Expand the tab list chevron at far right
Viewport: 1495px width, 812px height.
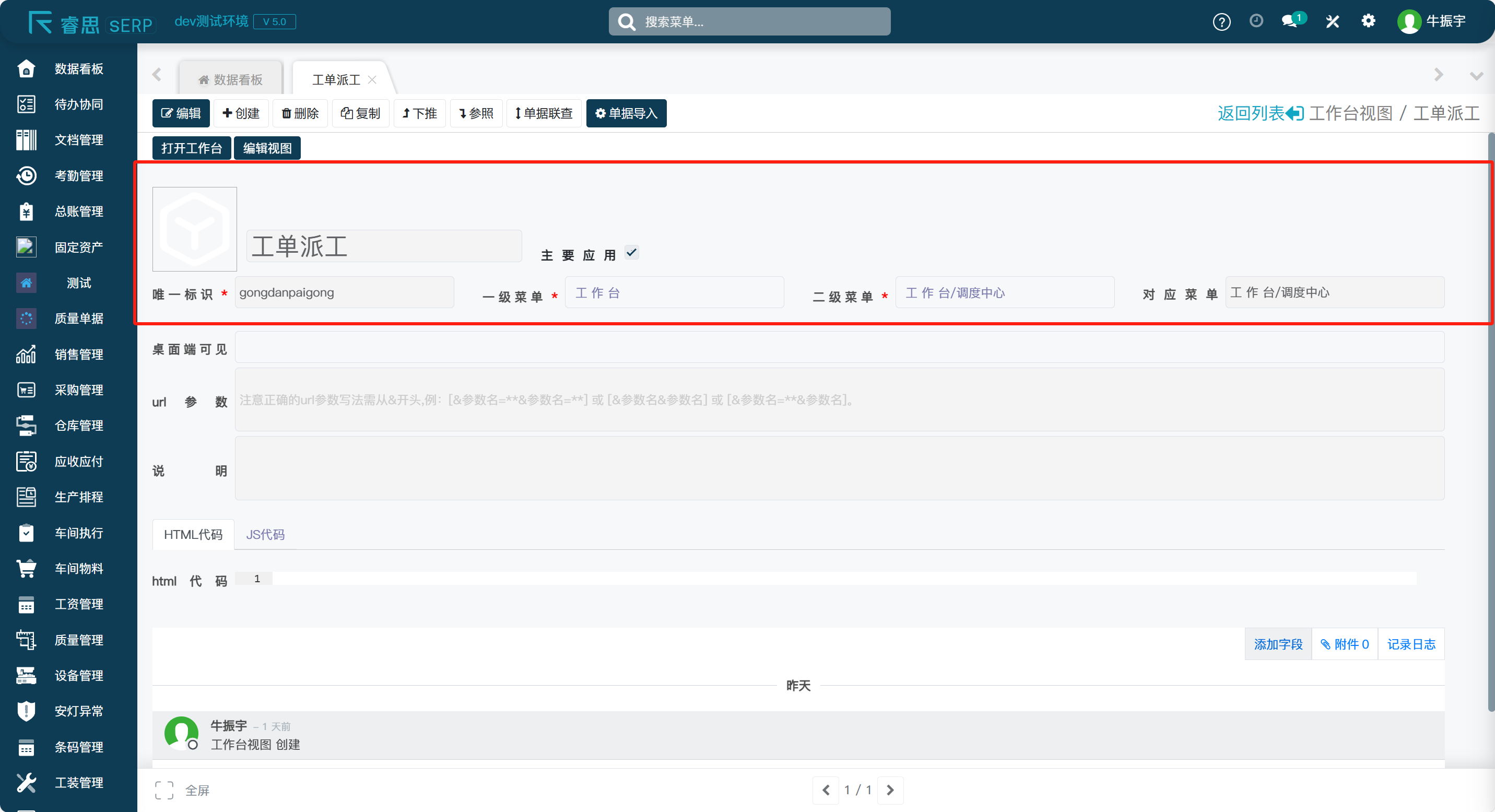(1476, 75)
